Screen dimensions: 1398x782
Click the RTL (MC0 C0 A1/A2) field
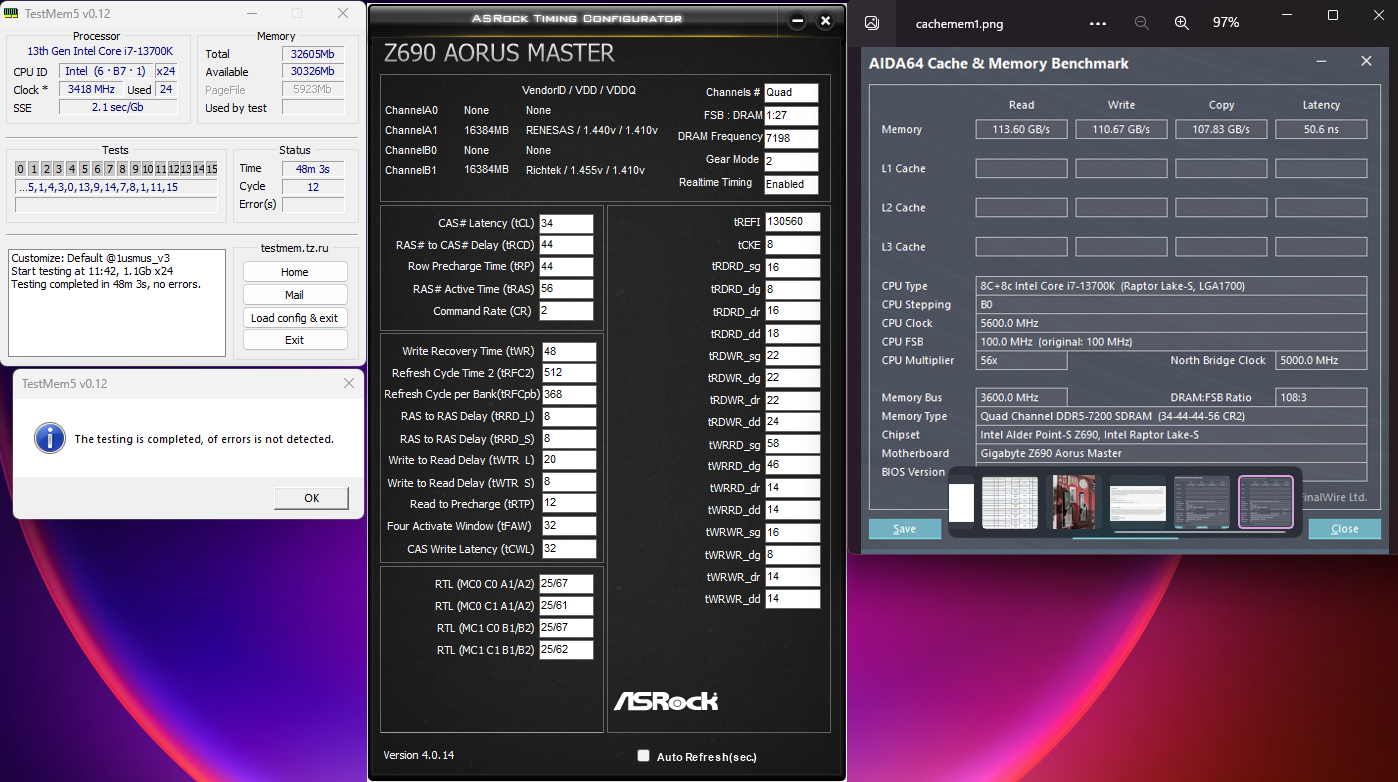566,584
